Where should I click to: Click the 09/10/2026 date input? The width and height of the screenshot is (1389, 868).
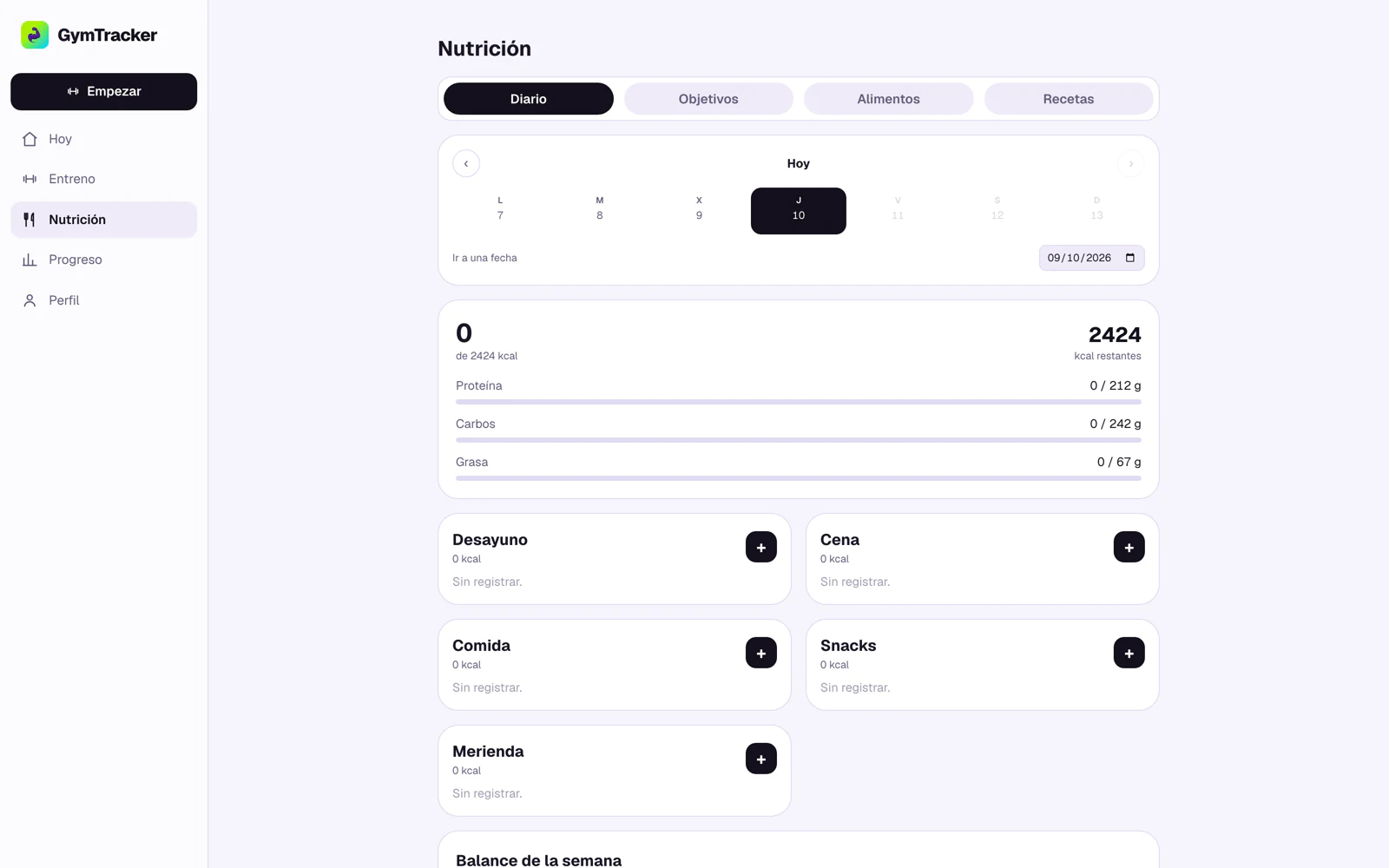tap(1091, 258)
